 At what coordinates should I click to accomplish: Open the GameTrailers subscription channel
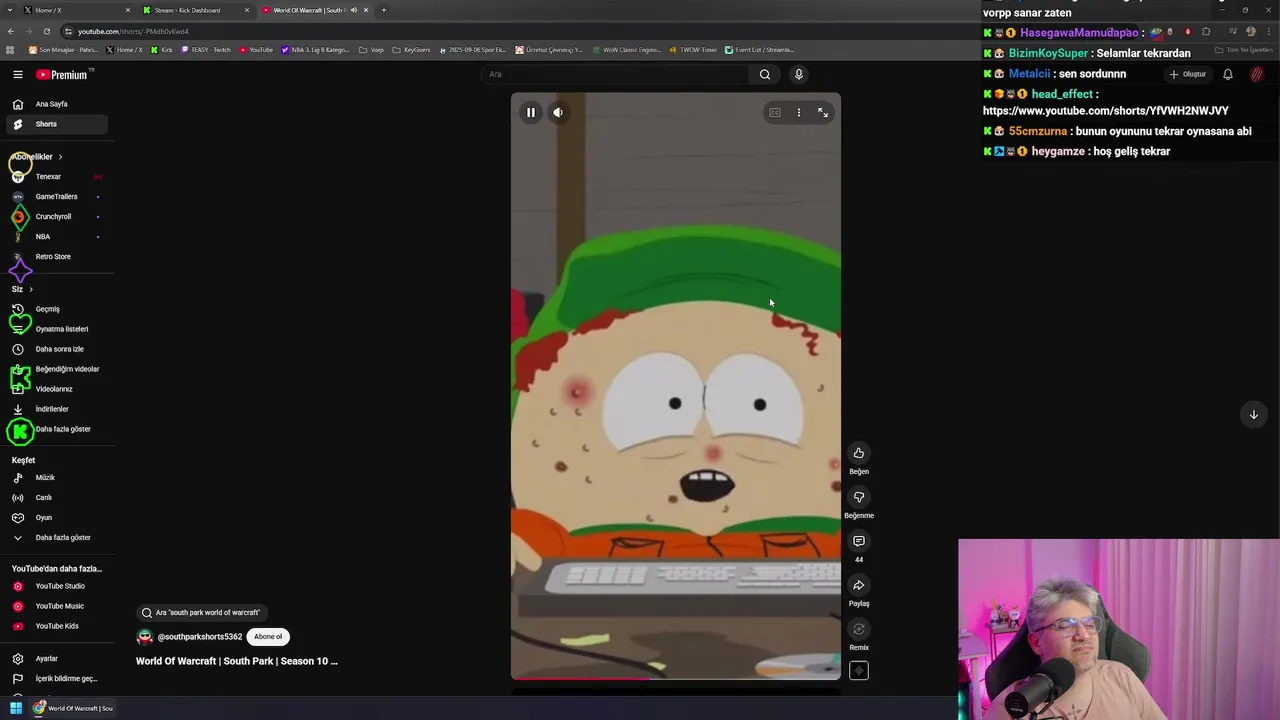pos(56,197)
